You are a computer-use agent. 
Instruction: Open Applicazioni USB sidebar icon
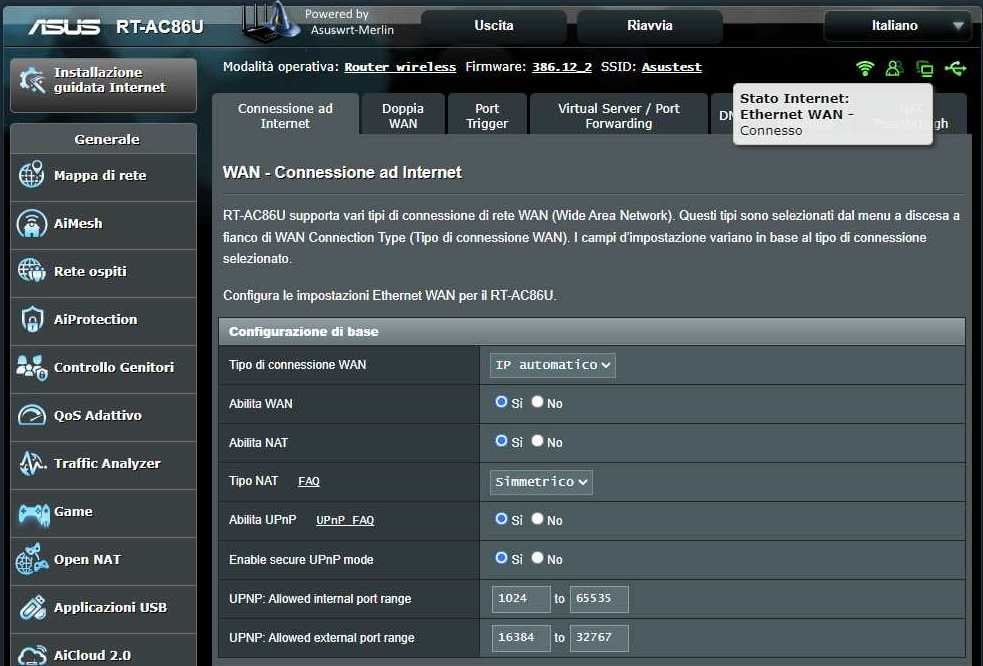(32, 607)
